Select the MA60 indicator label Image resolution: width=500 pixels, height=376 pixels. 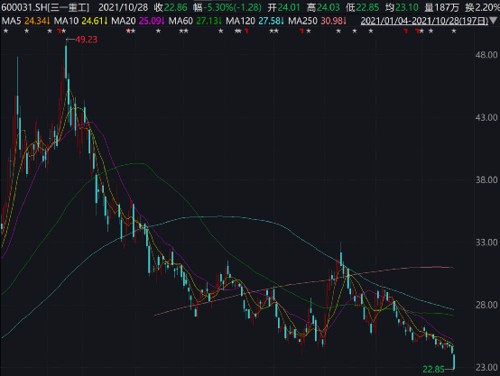[x=181, y=21]
